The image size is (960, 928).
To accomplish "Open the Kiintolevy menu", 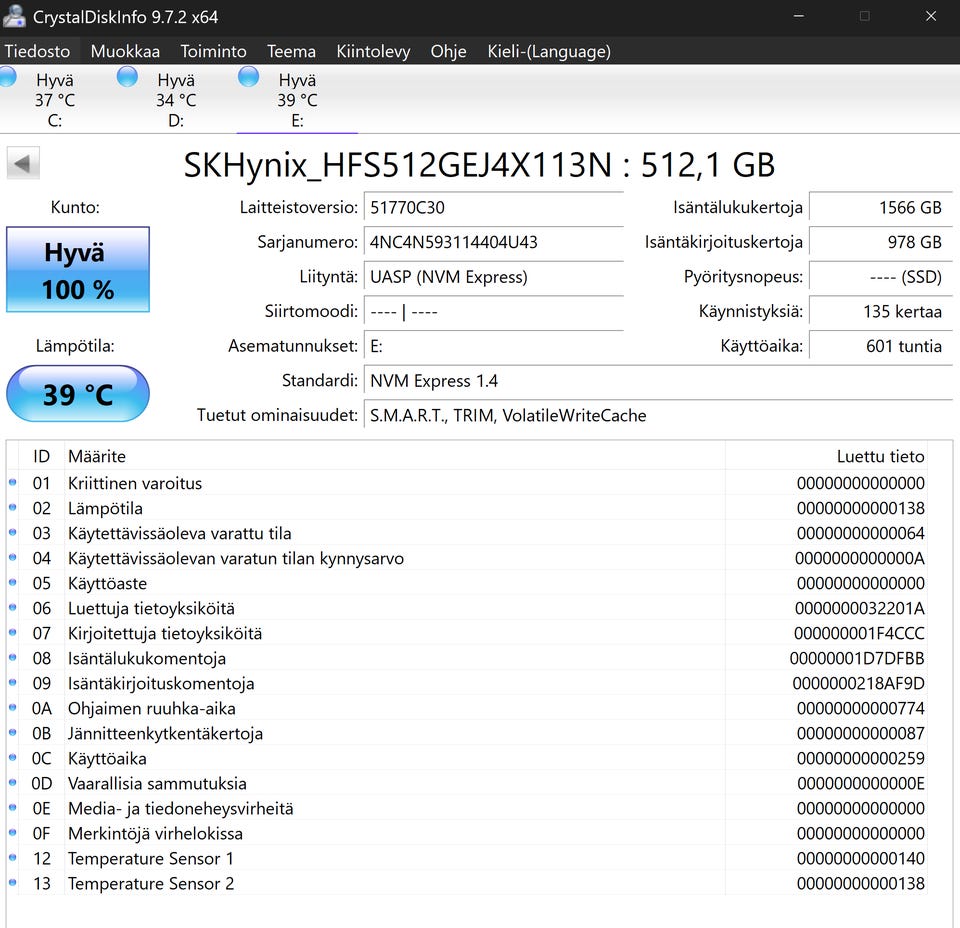I will (373, 51).
